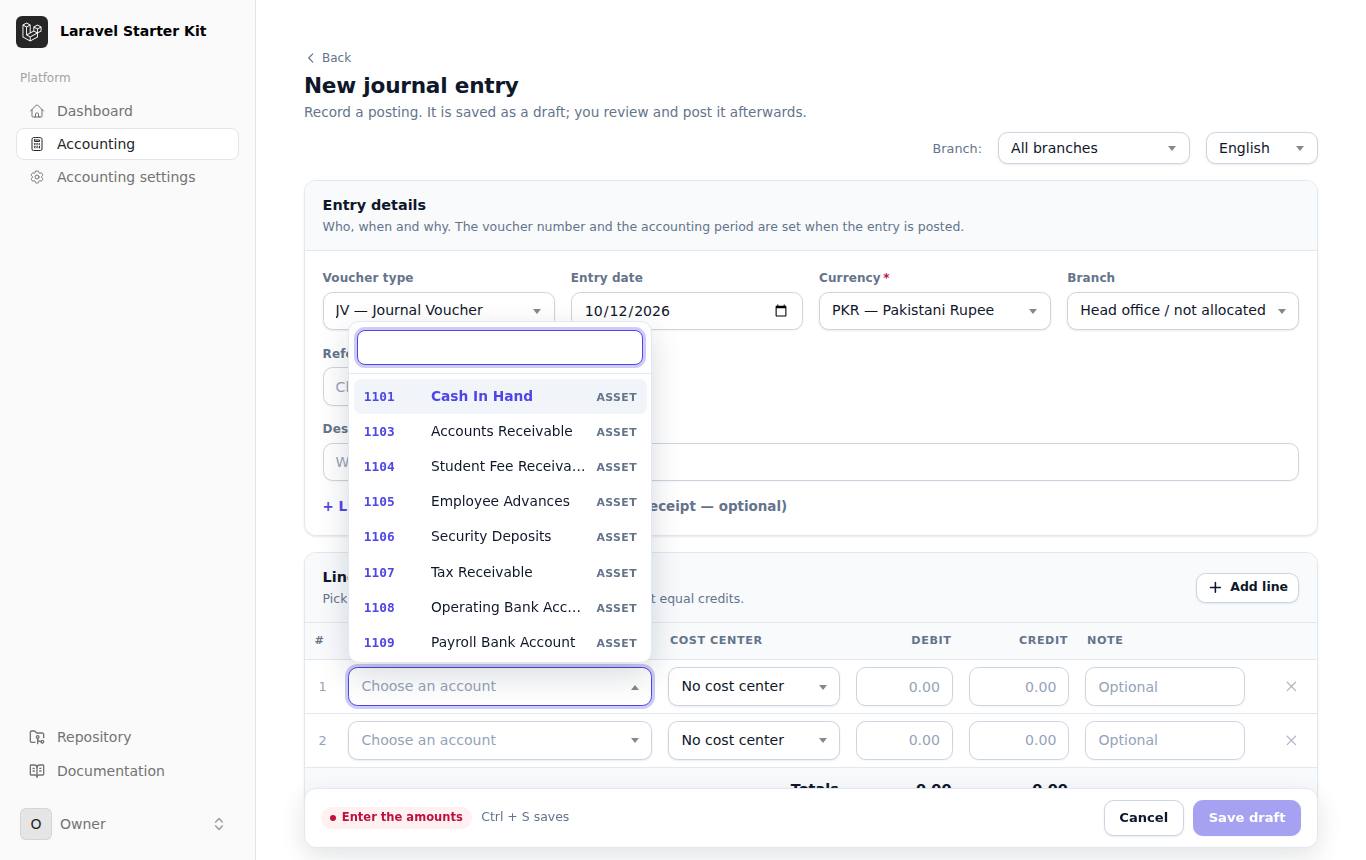This screenshot has height=860, width=1366.
Task: Click the plus icon on Add line
Action: pyautogui.click(x=1215, y=587)
